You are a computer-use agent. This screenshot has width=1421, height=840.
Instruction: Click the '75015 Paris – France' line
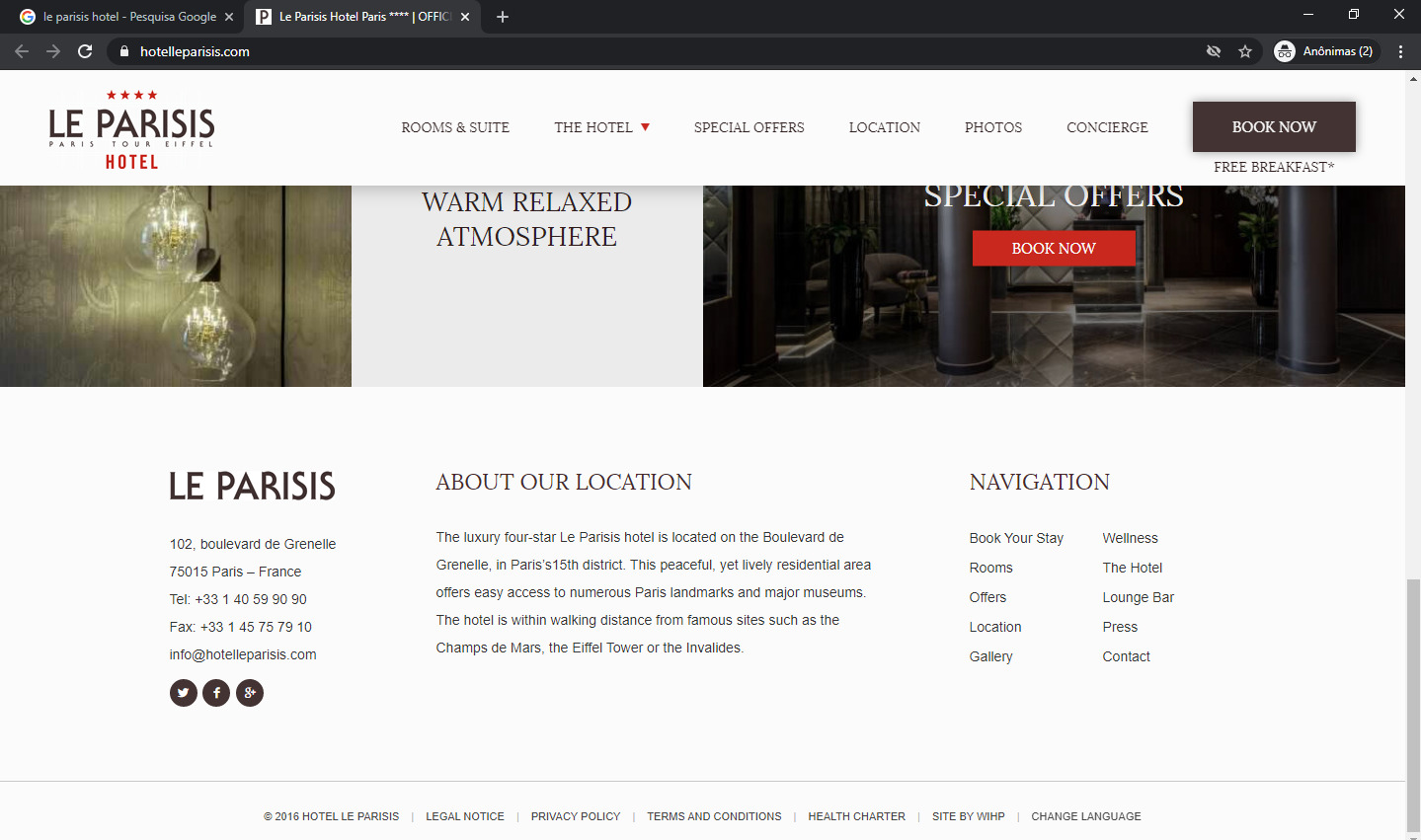coord(235,572)
